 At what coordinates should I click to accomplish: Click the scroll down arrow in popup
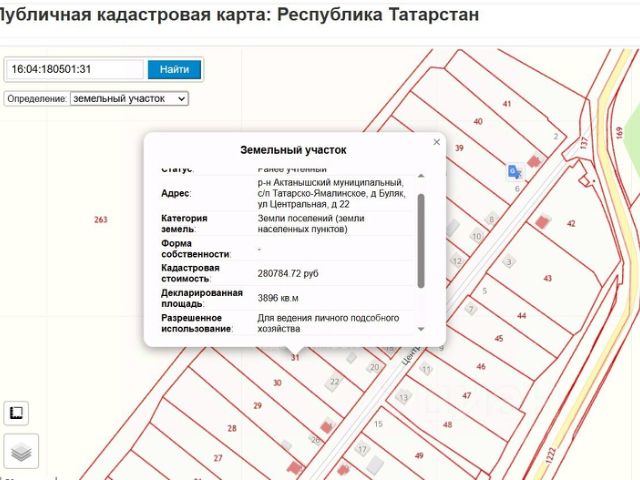421,329
